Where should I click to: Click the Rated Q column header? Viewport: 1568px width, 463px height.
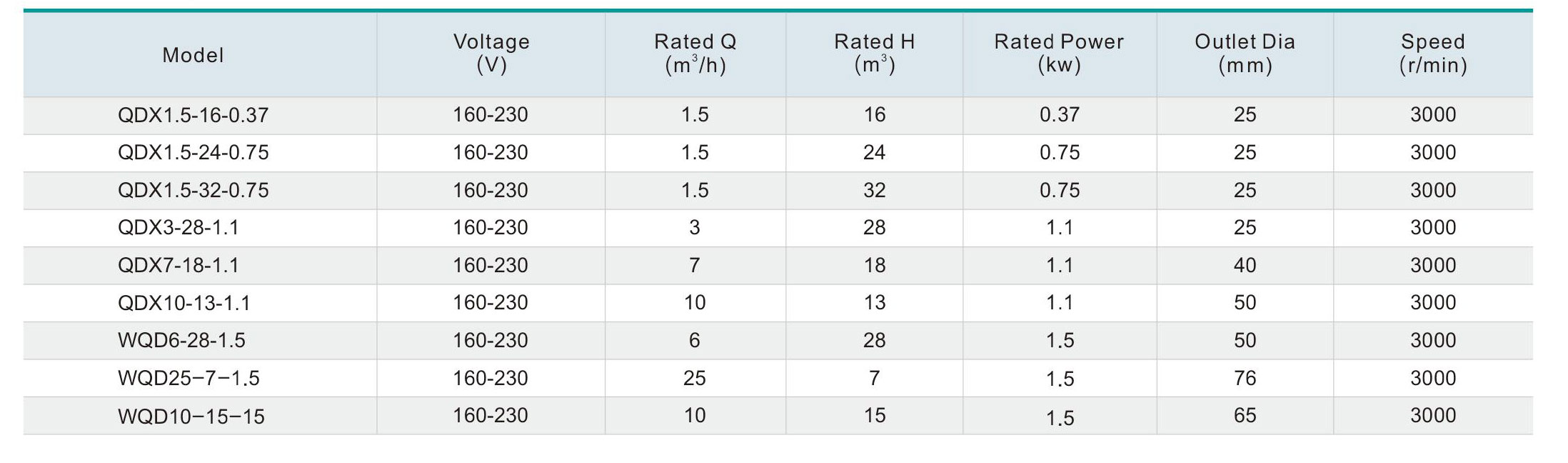tap(695, 54)
